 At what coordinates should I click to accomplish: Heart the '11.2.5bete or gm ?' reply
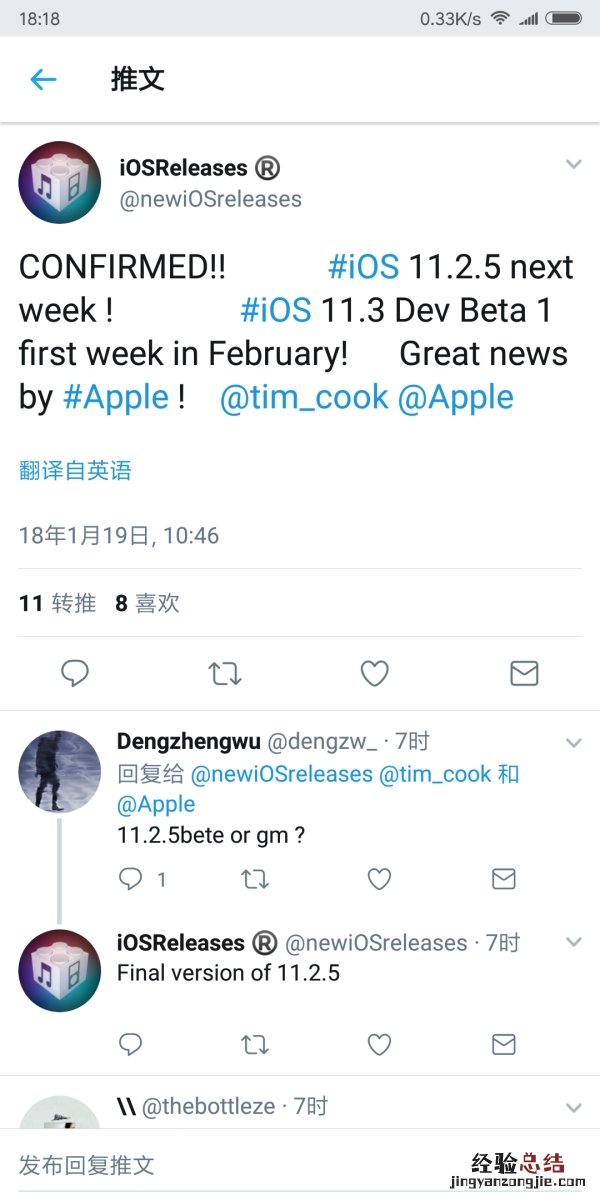[379, 879]
